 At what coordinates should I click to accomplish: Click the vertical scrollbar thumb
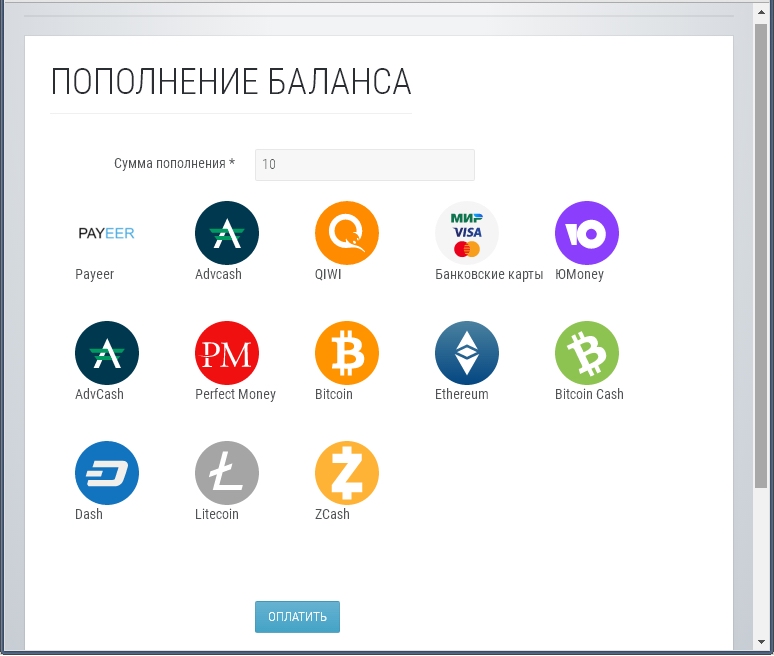click(761, 256)
